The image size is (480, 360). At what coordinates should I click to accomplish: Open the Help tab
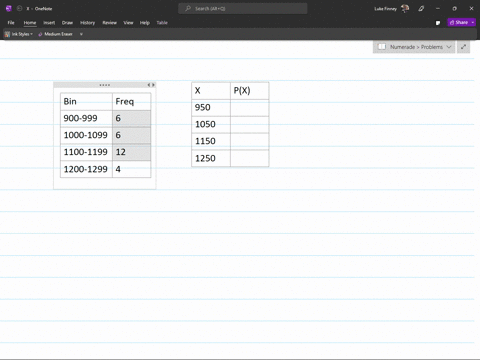point(145,23)
